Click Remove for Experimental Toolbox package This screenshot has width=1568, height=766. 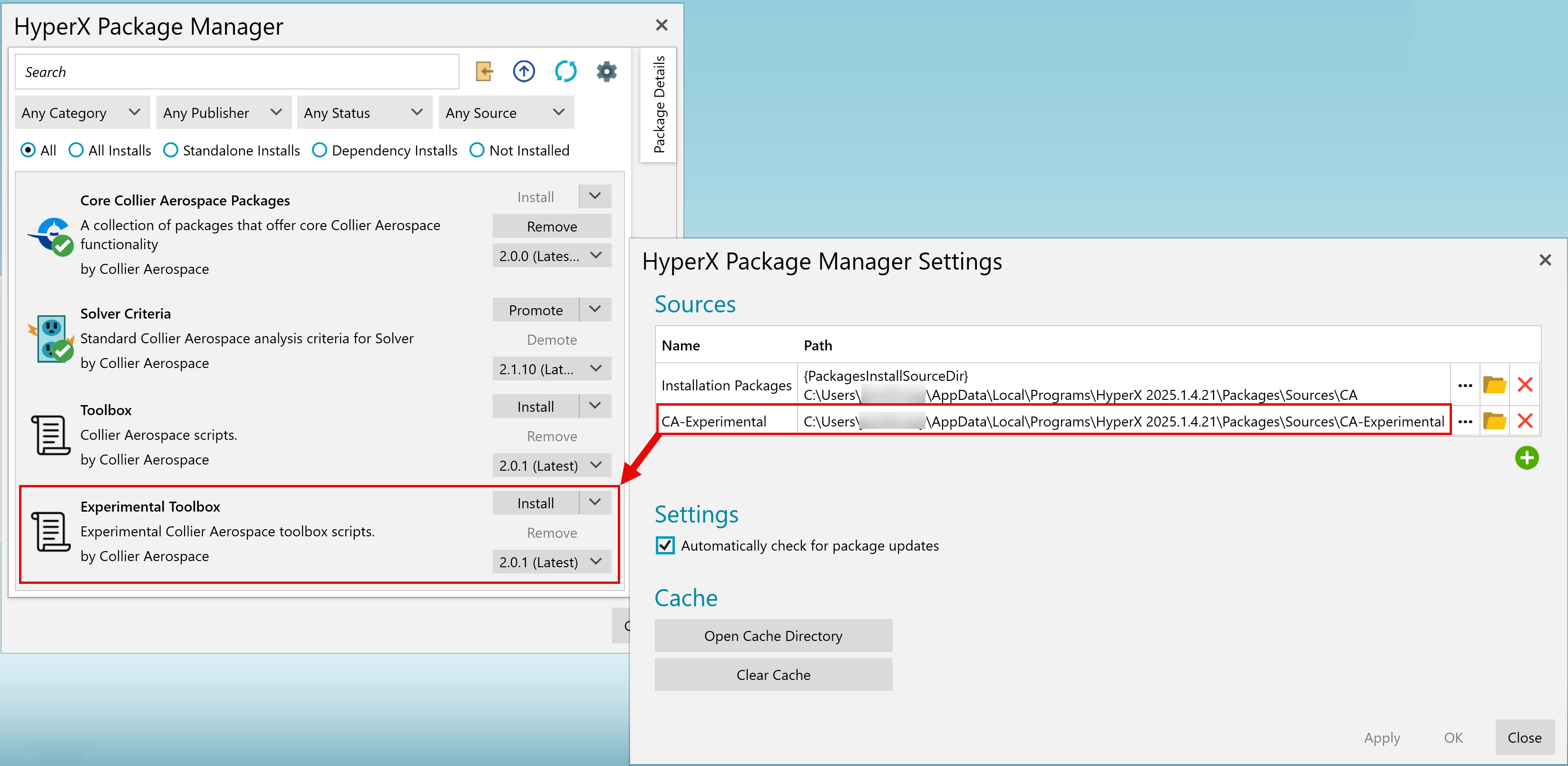click(x=552, y=533)
